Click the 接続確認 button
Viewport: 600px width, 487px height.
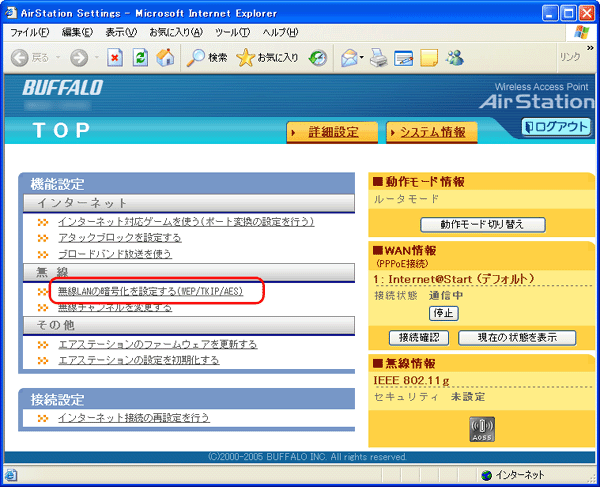point(419,338)
